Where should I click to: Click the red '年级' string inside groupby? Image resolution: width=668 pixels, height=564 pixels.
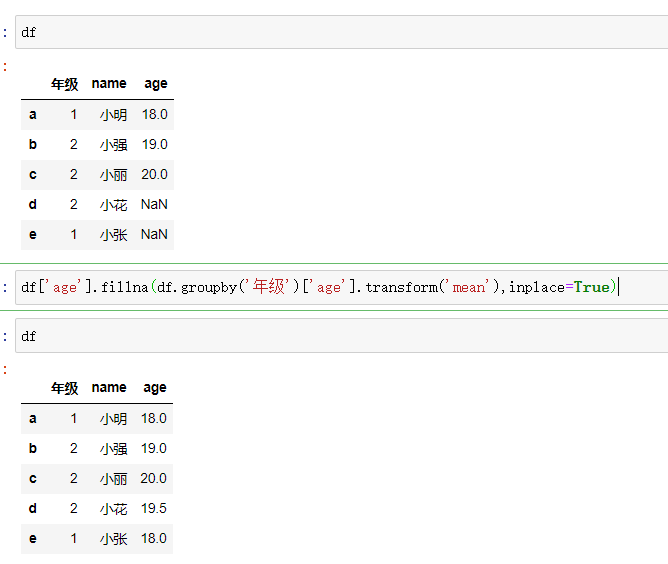coord(271,287)
